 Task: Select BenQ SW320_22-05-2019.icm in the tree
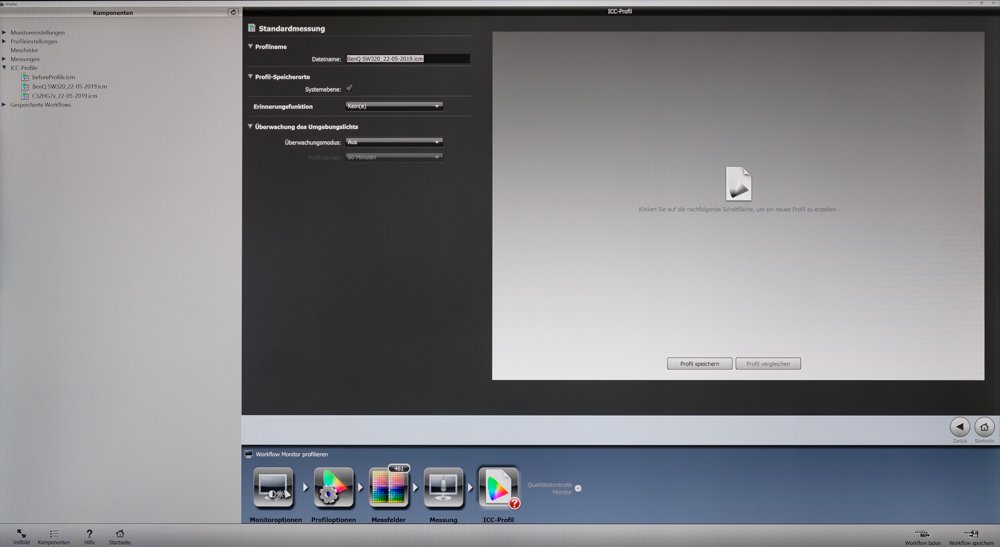[x=69, y=86]
